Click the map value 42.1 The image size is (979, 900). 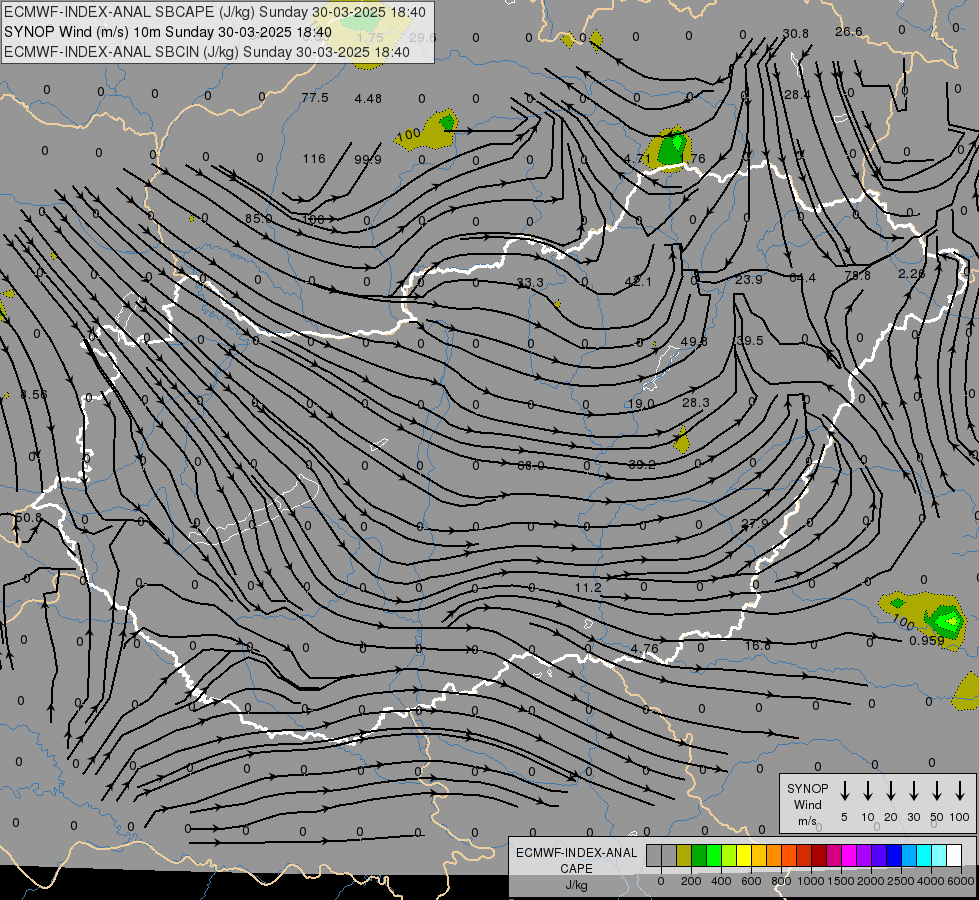tap(637, 282)
